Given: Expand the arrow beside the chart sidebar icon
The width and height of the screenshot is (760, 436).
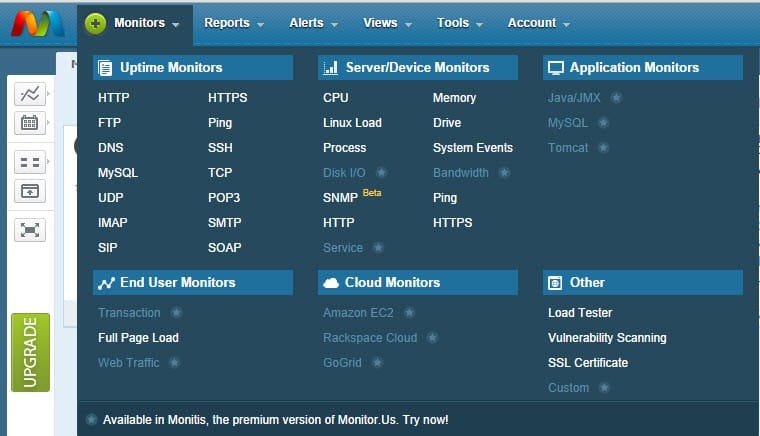Looking at the screenshot, I should (x=48, y=94).
